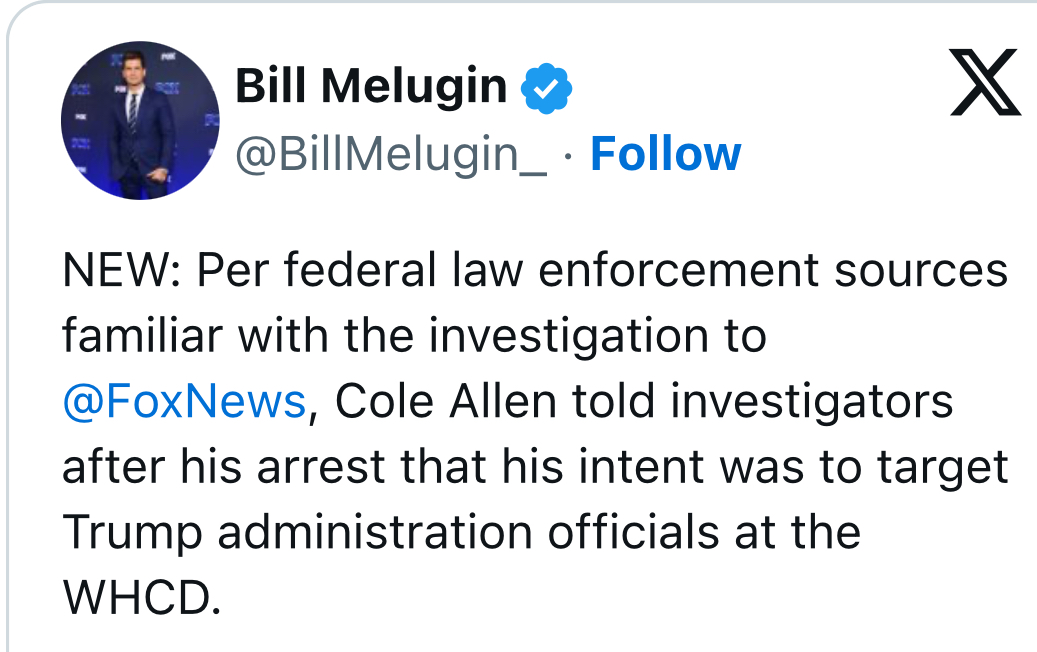Click the dot separator before Follow
This screenshot has width=1037, height=652.
(567, 156)
